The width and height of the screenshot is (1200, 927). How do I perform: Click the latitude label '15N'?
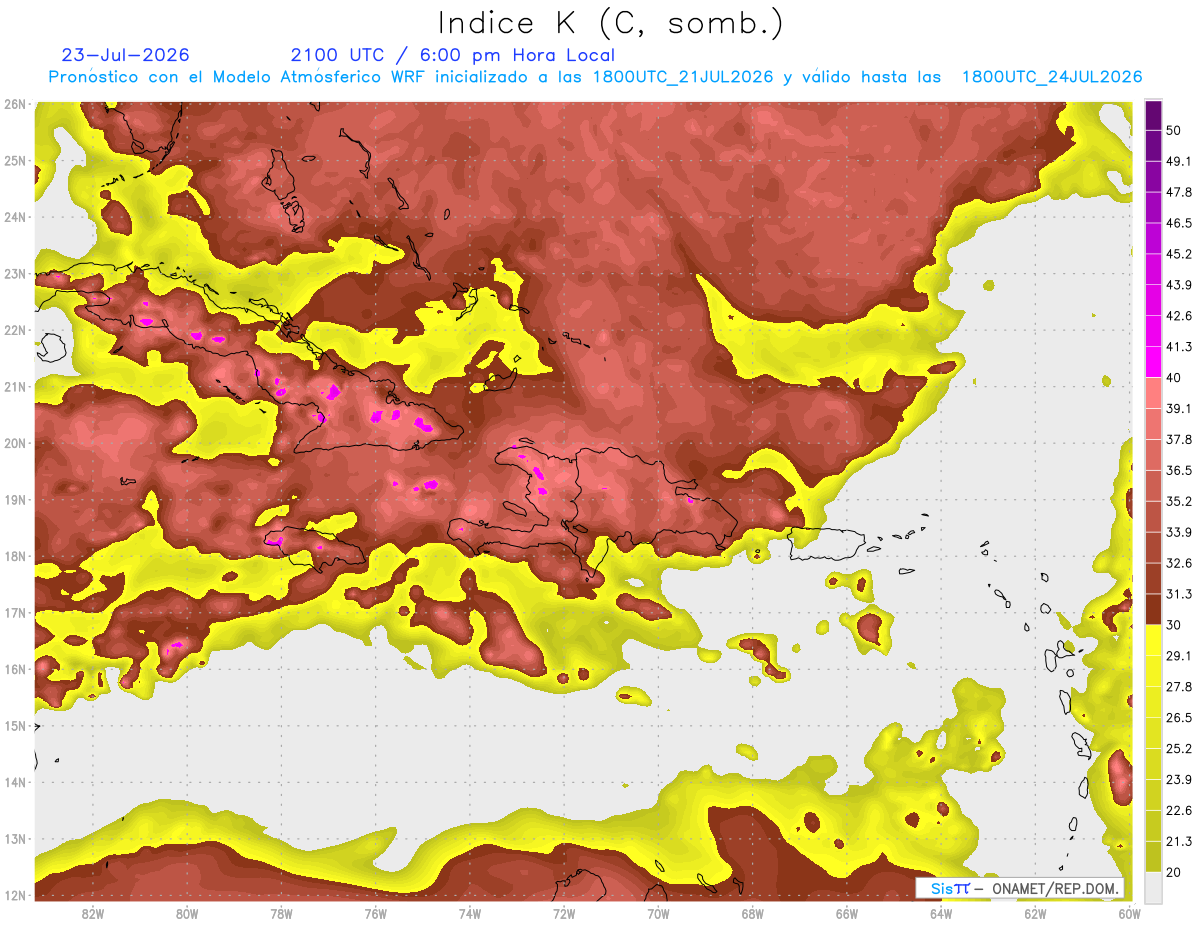tap(15, 725)
